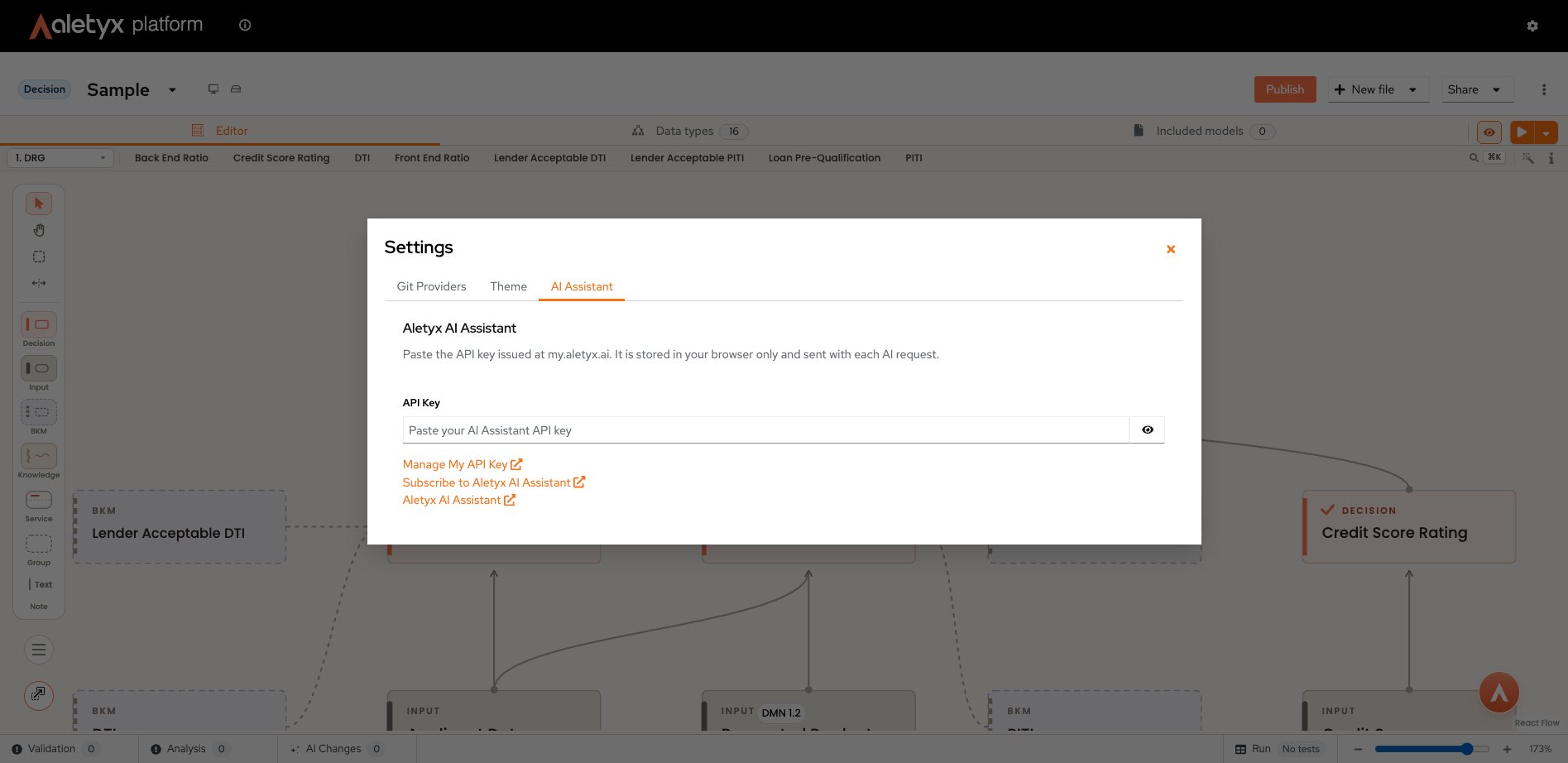Pick the Text Note tool

click(39, 585)
